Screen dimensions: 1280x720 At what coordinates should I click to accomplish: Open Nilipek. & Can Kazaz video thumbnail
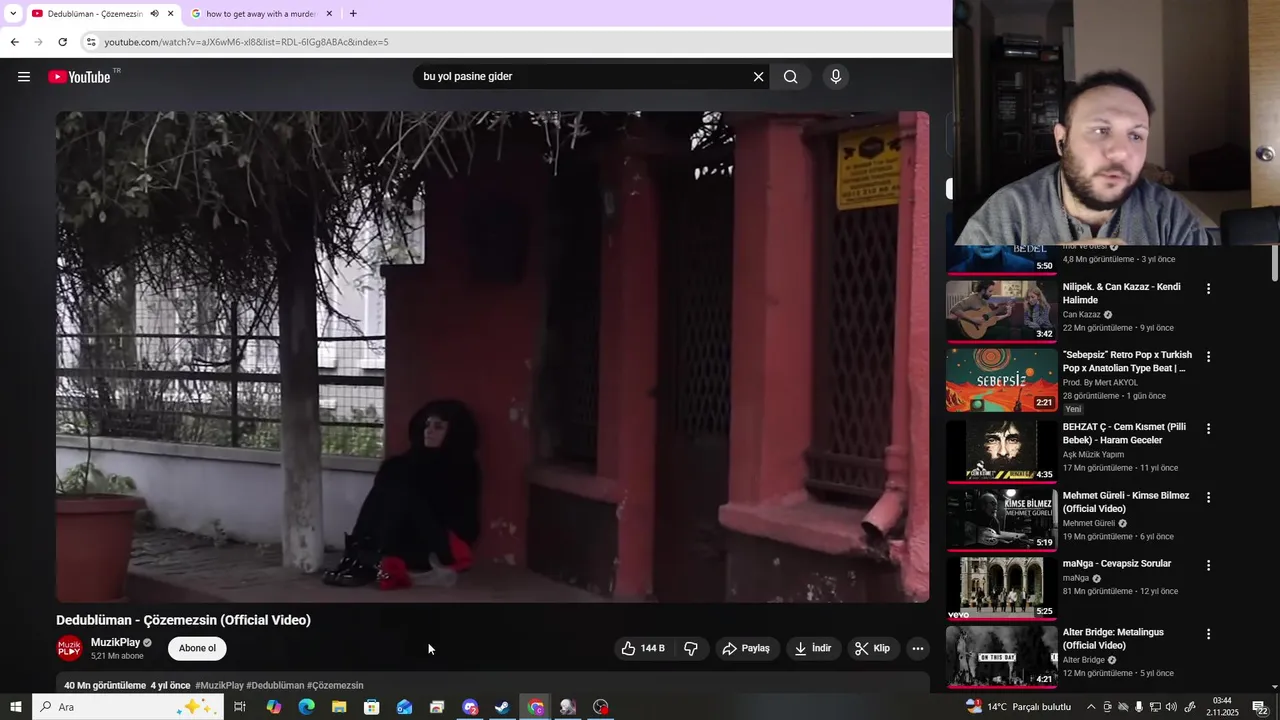click(1001, 311)
